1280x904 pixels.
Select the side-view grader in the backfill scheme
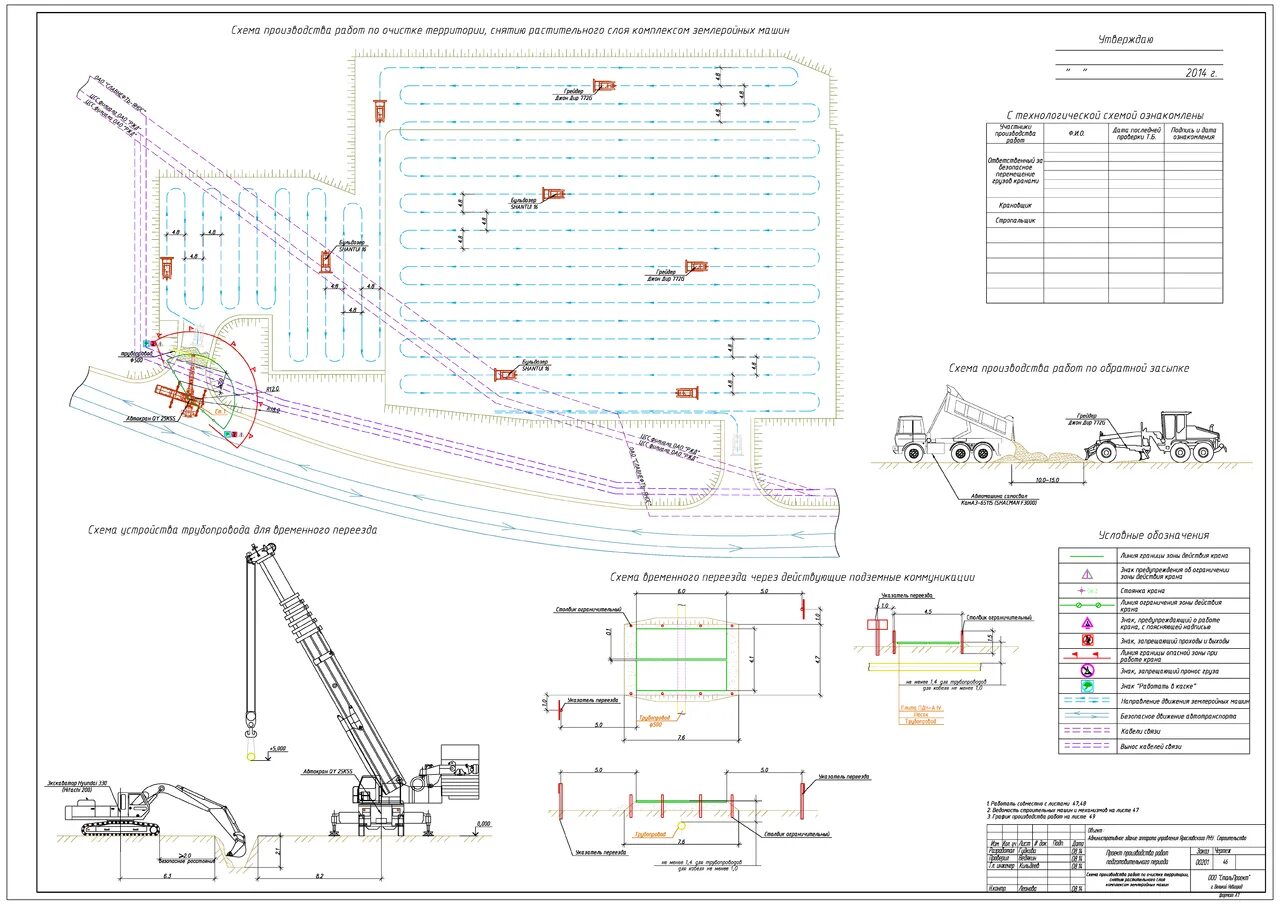pyautogui.click(x=1155, y=436)
